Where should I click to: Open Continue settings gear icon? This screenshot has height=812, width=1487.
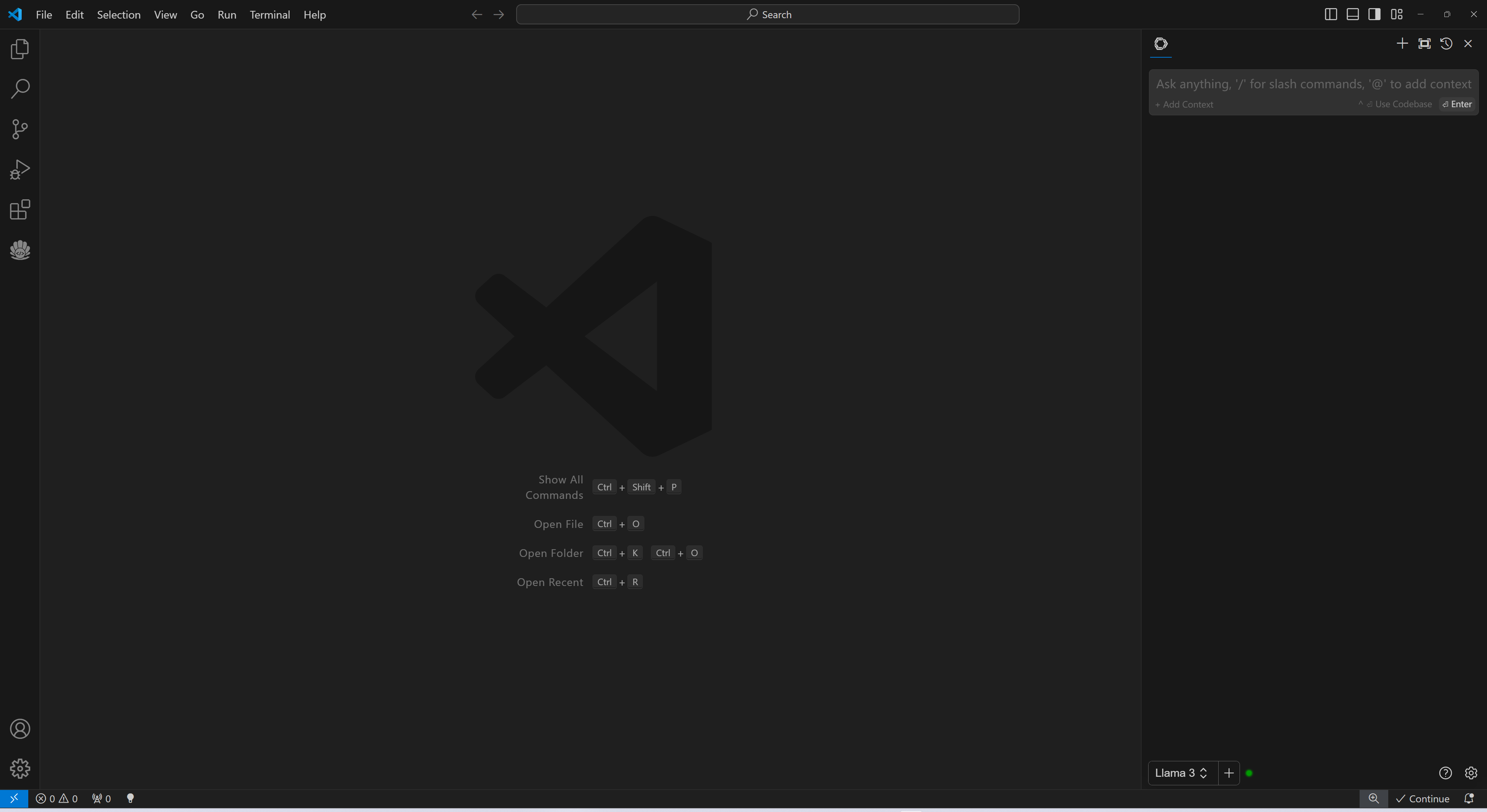[x=1471, y=773]
